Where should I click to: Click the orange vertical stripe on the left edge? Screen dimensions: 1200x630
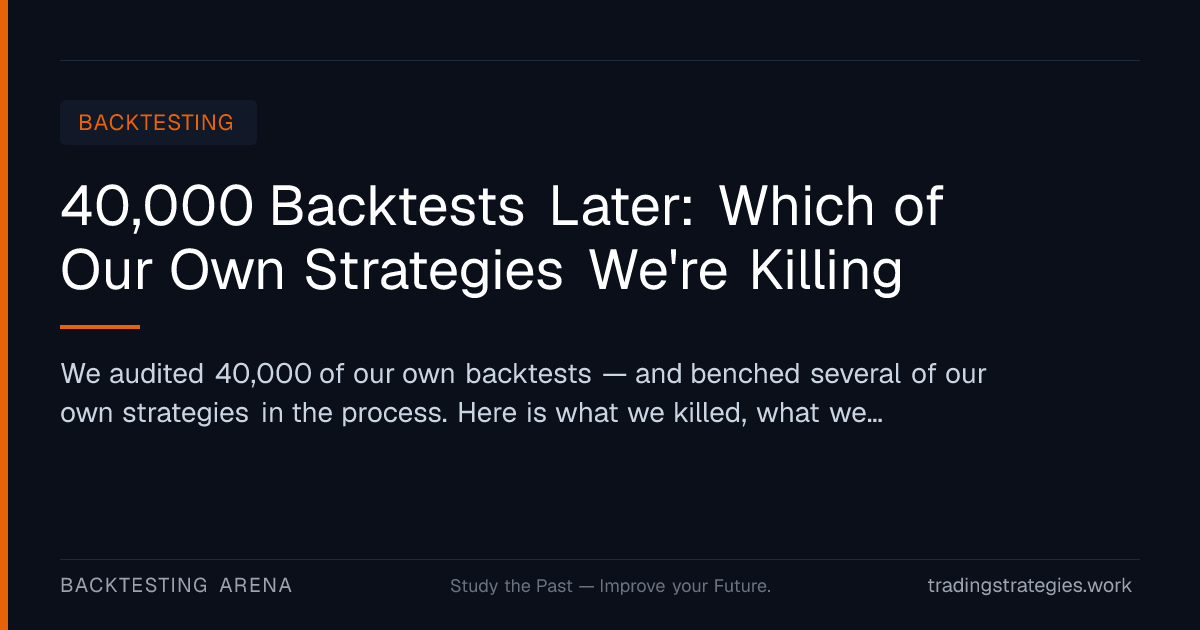coord(4,315)
